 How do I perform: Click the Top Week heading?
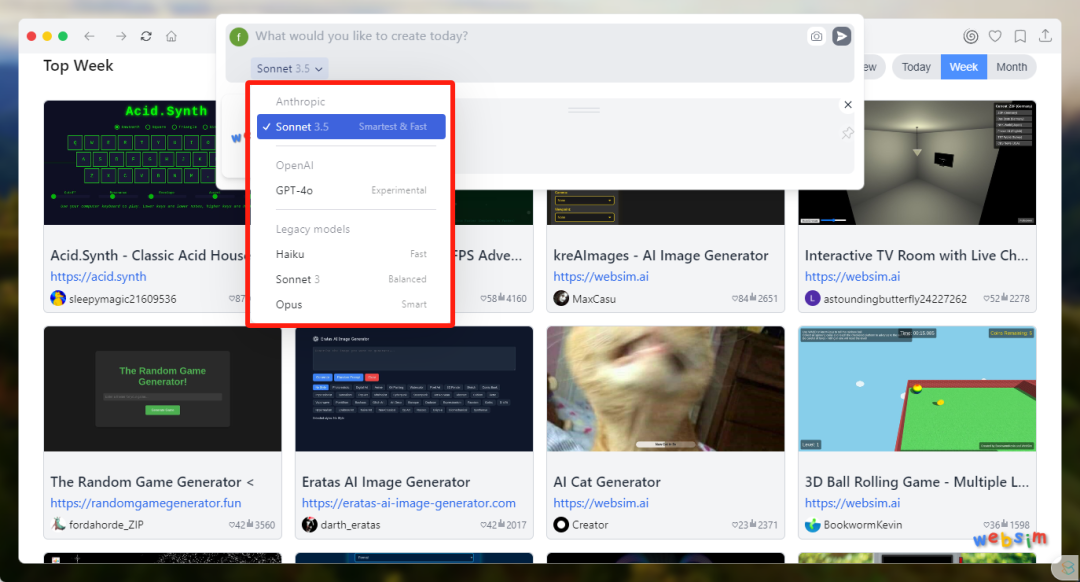78,65
